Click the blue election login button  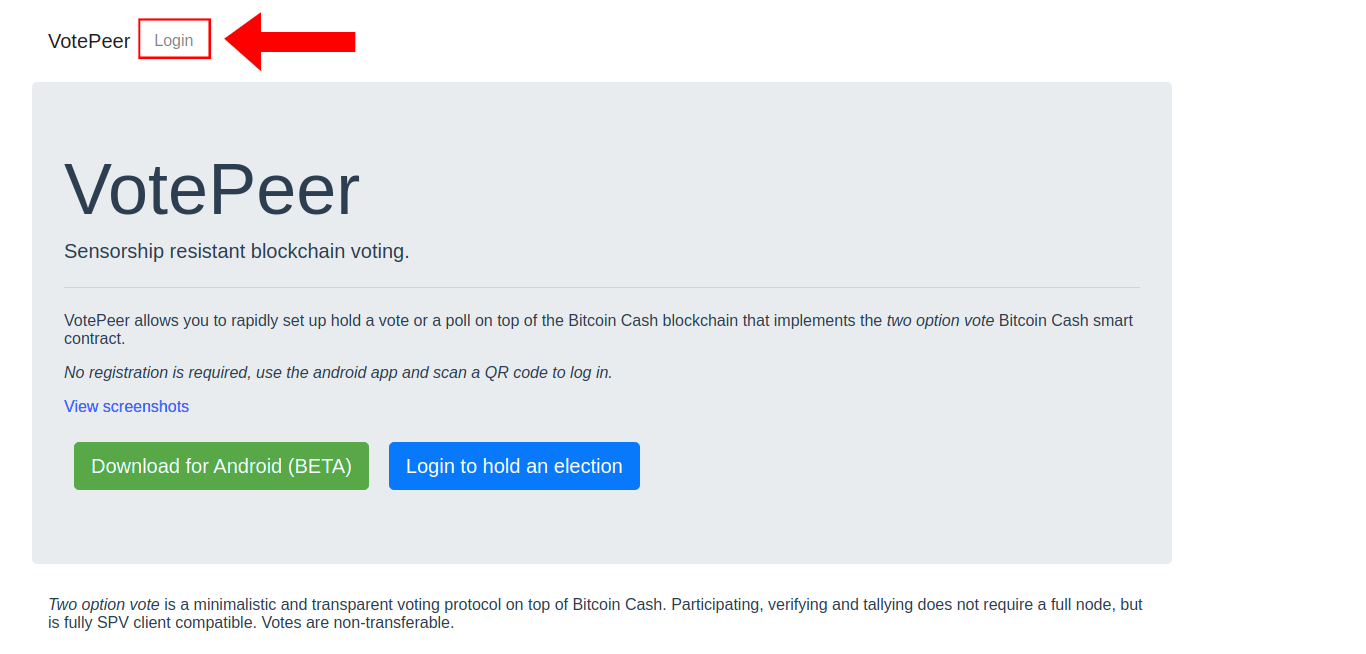[514, 465]
